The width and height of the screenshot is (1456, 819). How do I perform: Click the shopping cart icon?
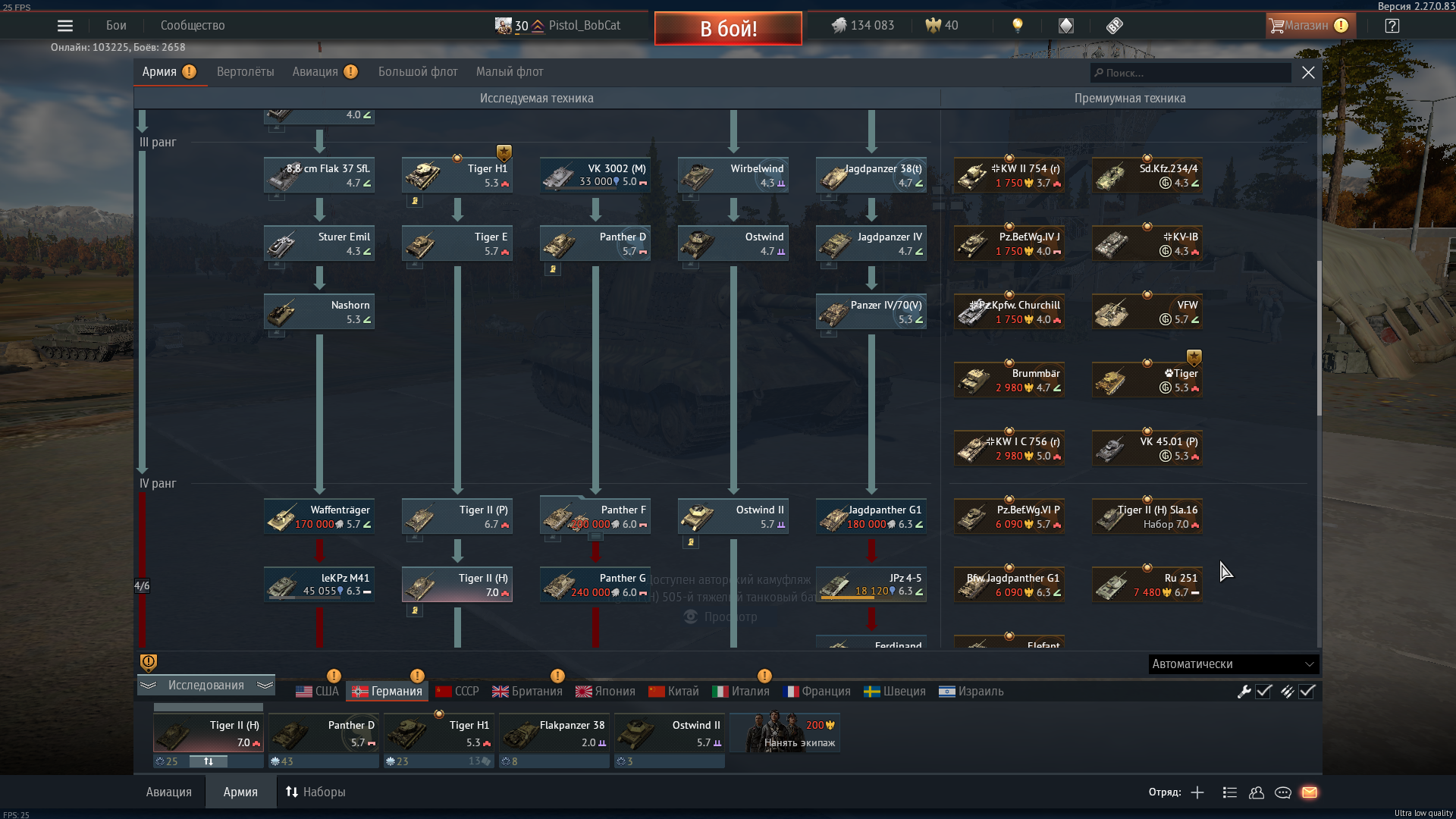pyautogui.click(x=1277, y=26)
